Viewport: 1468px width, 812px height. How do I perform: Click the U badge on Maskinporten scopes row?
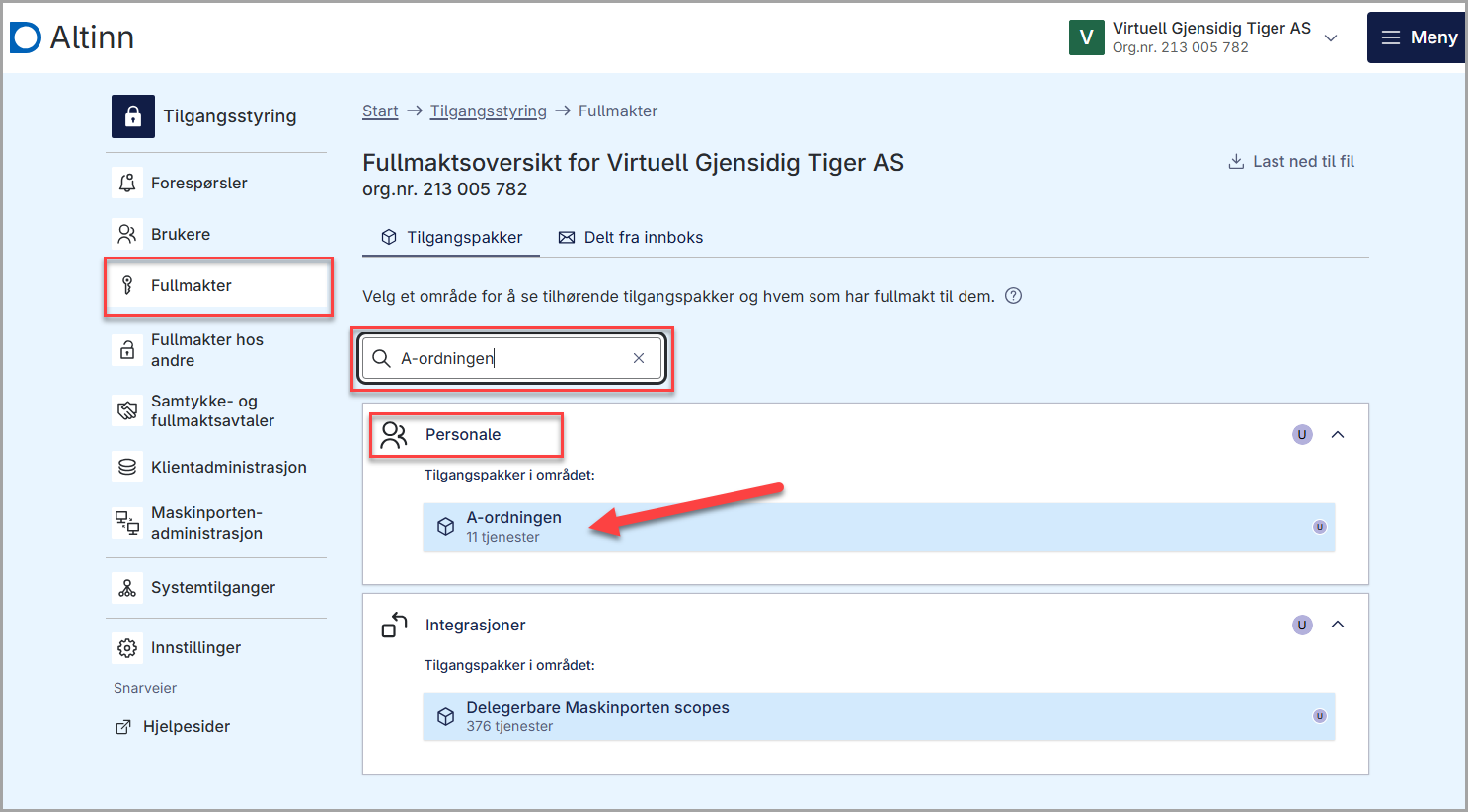(1319, 716)
